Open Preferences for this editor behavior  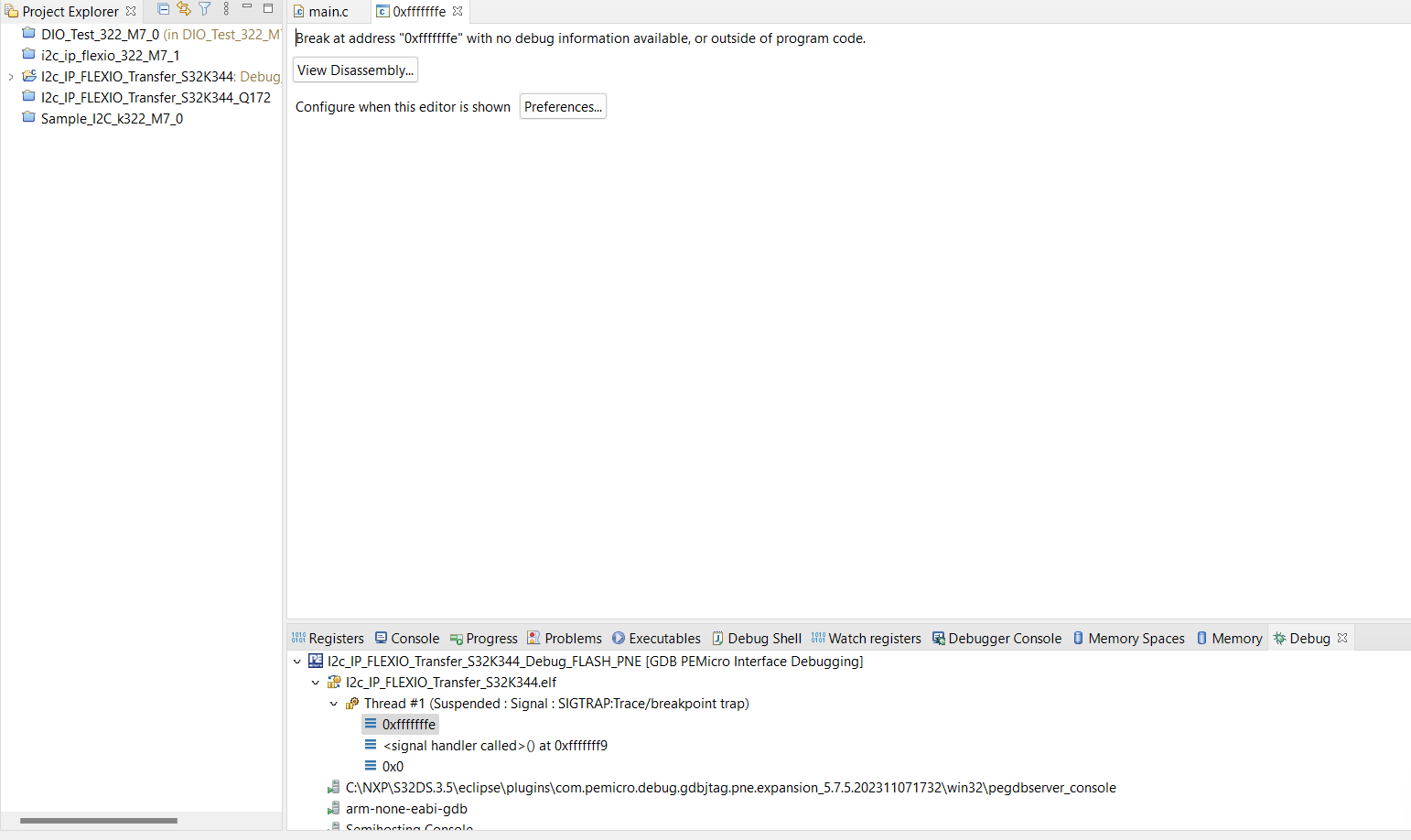562,106
